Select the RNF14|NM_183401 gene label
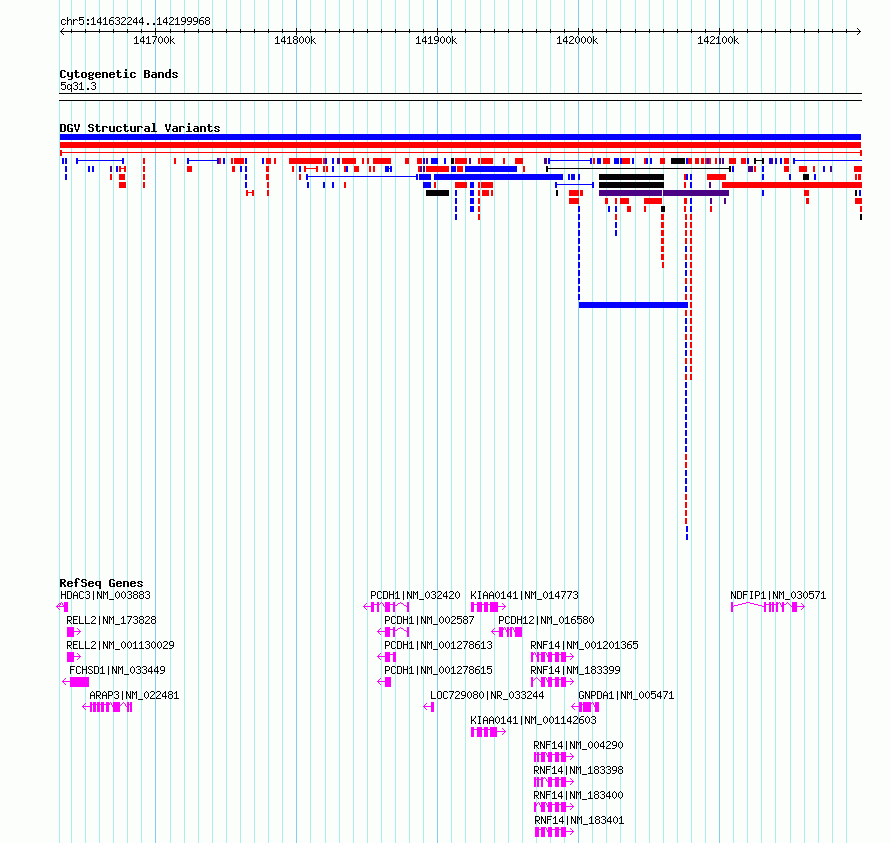This screenshot has height=843, width=890. click(x=579, y=820)
